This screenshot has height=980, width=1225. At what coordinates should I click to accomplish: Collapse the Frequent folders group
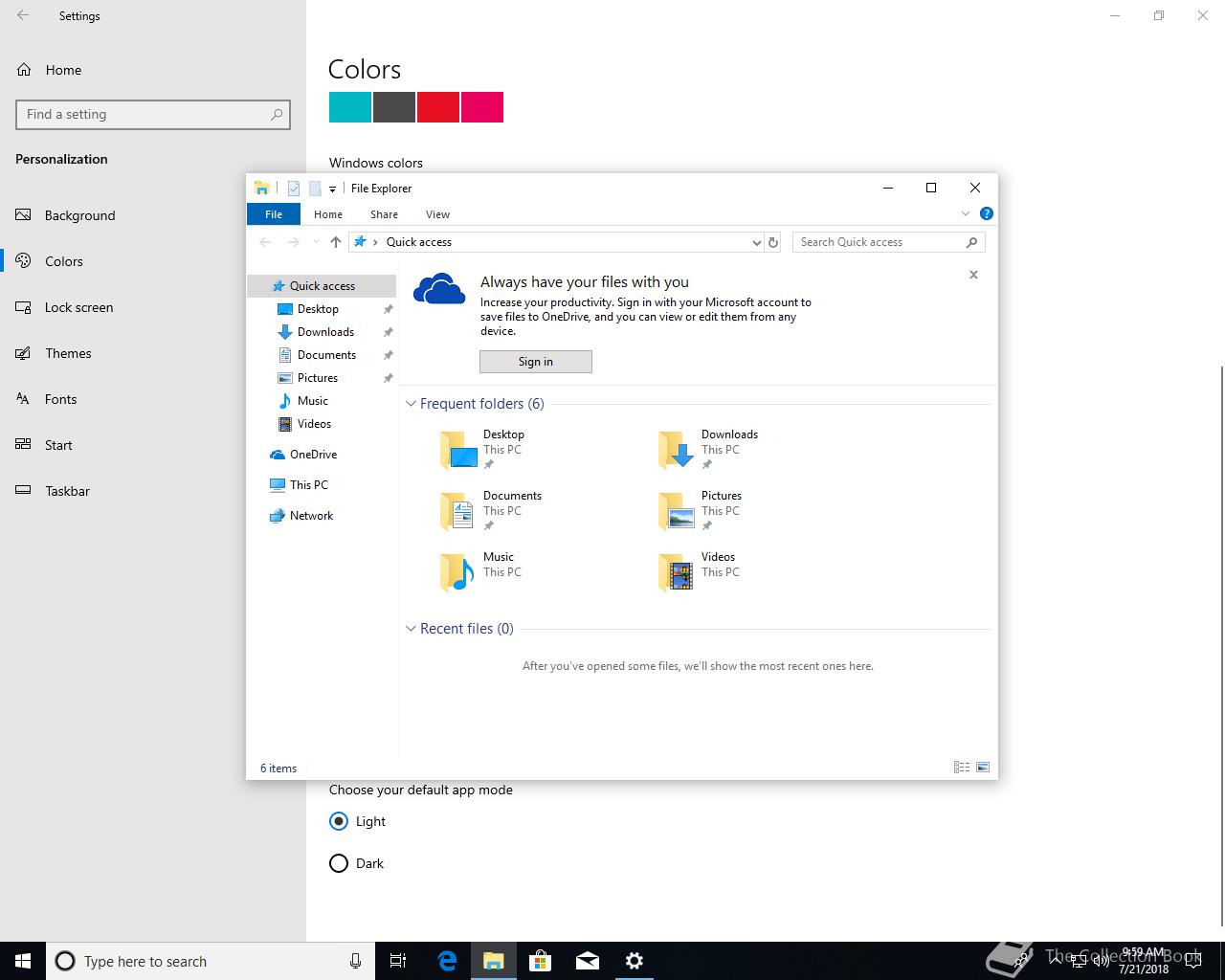tap(411, 404)
